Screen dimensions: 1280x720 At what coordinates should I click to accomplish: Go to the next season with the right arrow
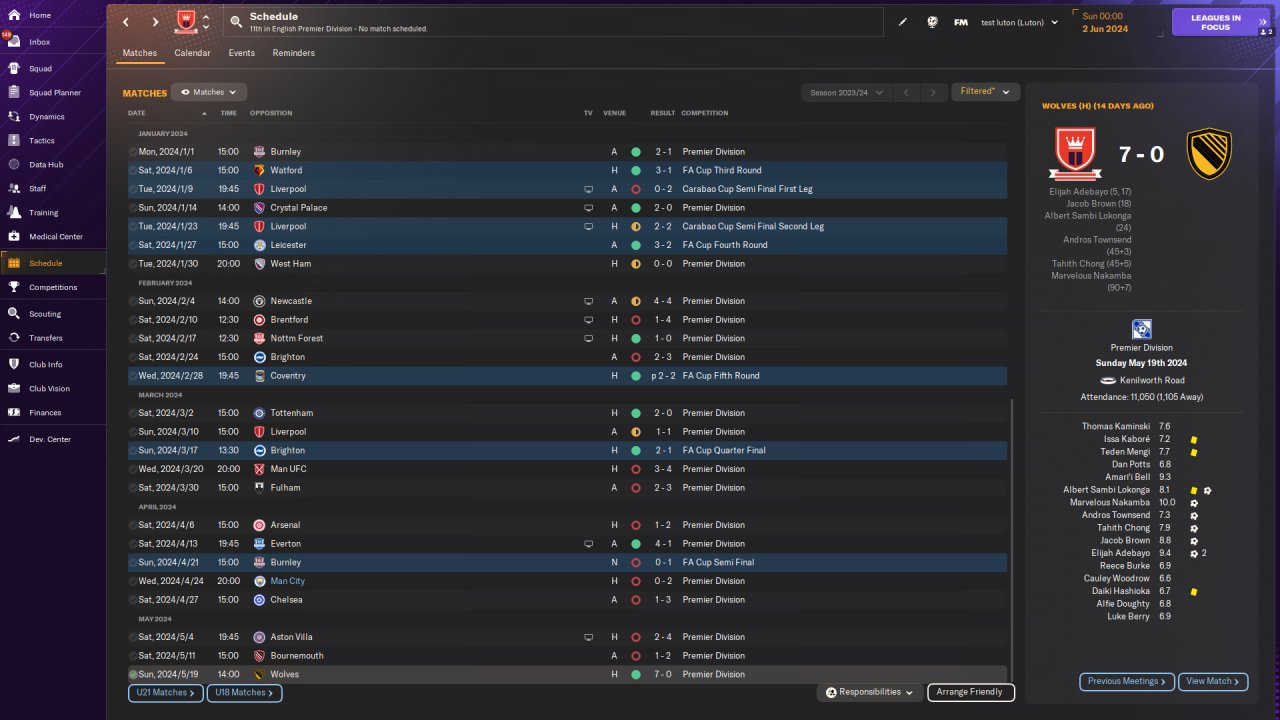[x=933, y=93]
